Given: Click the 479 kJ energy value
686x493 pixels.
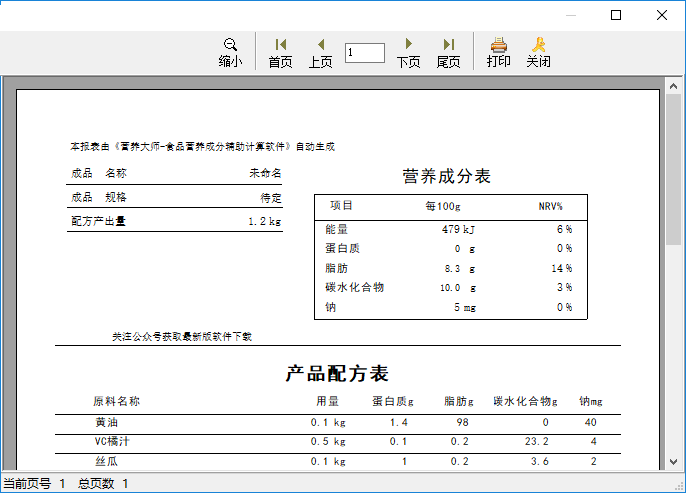Looking at the screenshot, I should pos(458,229).
